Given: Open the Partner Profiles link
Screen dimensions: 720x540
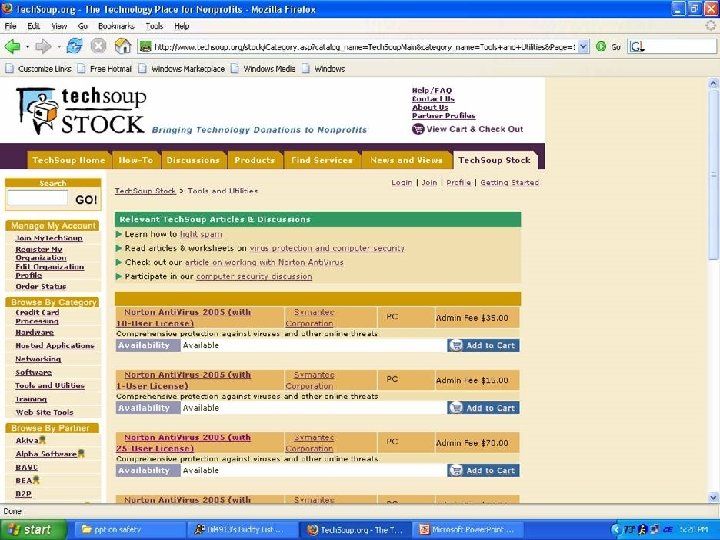Looking at the screenshot, I should [444, 116].
